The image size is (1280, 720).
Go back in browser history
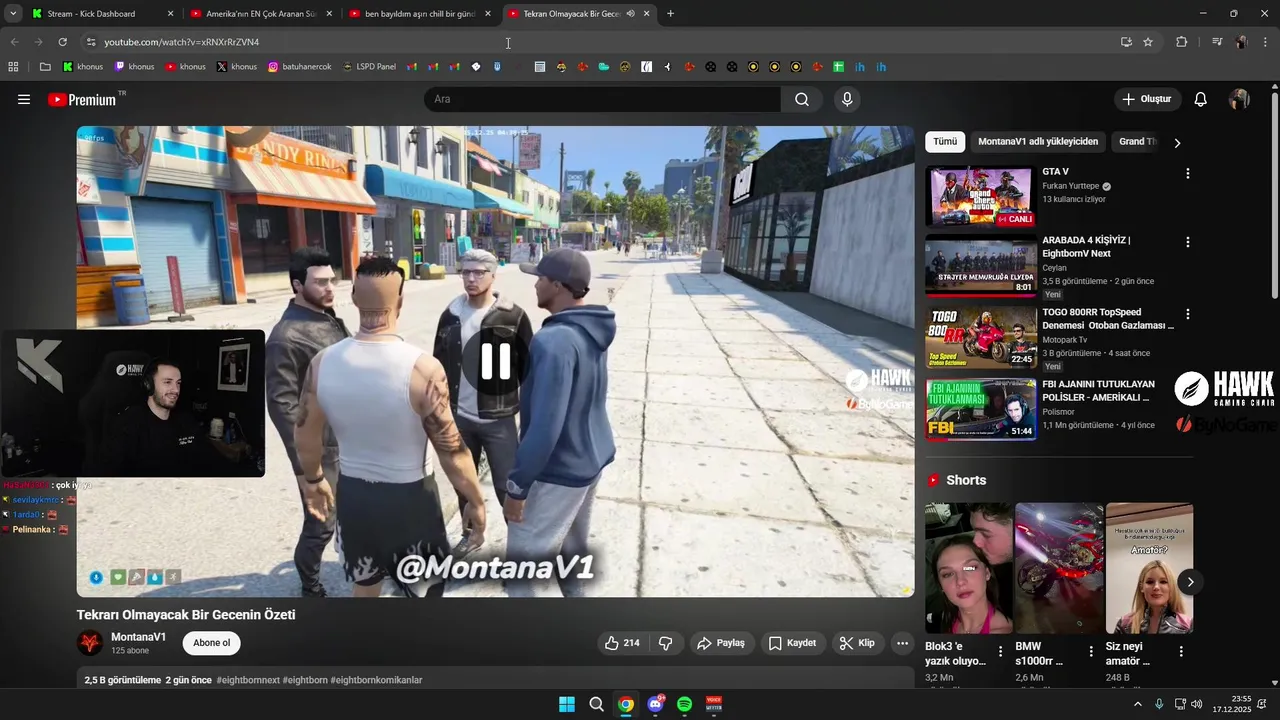point(14,42)
